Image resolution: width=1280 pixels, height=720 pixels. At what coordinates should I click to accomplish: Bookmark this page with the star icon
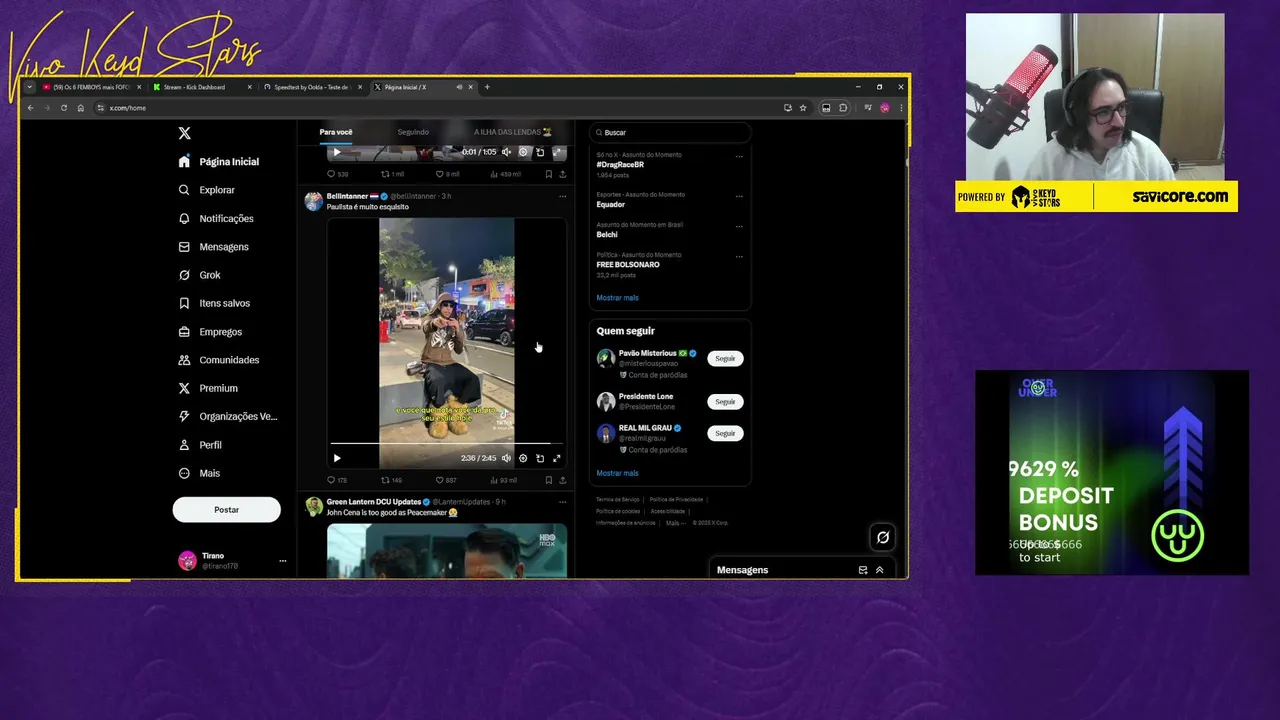click(x=802, y=108)
